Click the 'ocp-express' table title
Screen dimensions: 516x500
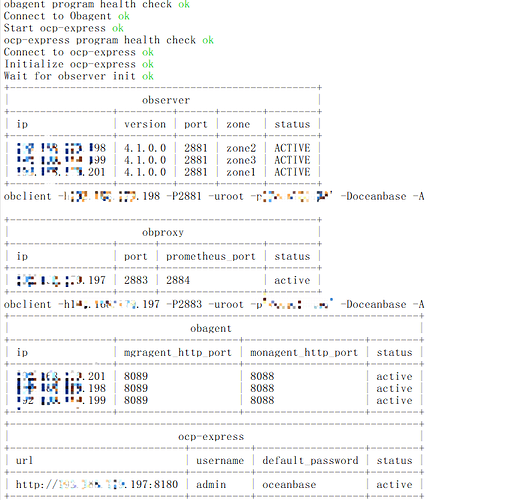tap(211, 436)
